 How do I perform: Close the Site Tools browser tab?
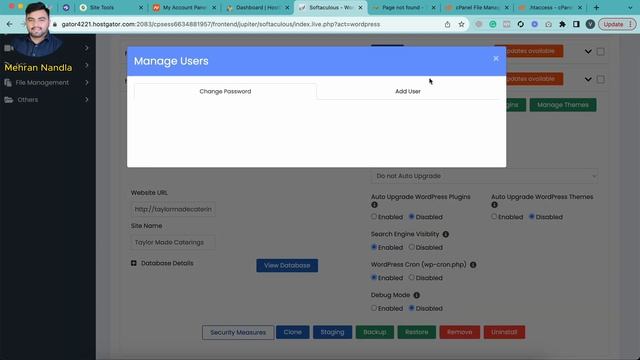[x=141, y=7]
